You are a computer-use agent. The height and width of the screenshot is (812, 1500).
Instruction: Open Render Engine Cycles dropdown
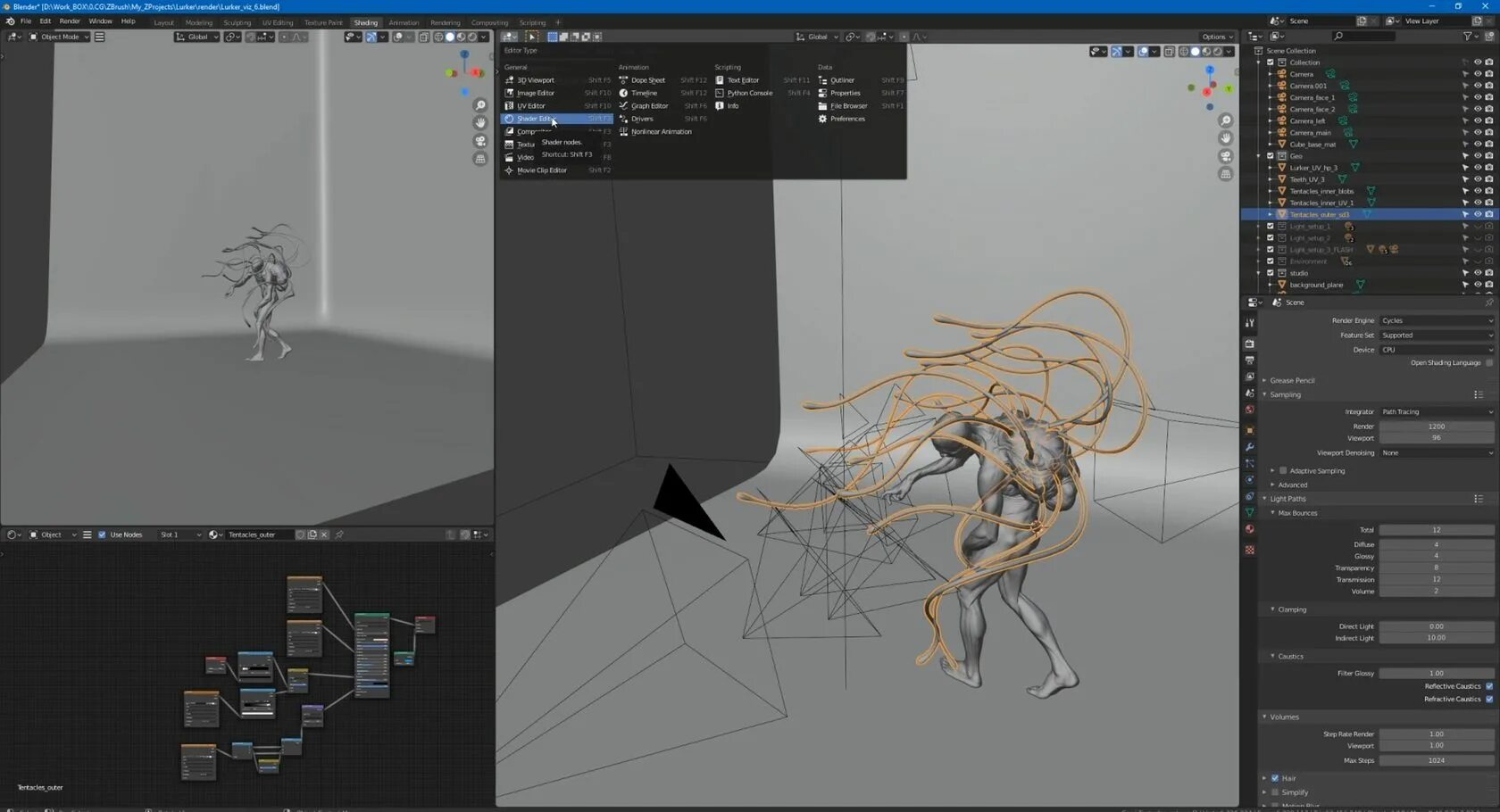pos(1436,320)
